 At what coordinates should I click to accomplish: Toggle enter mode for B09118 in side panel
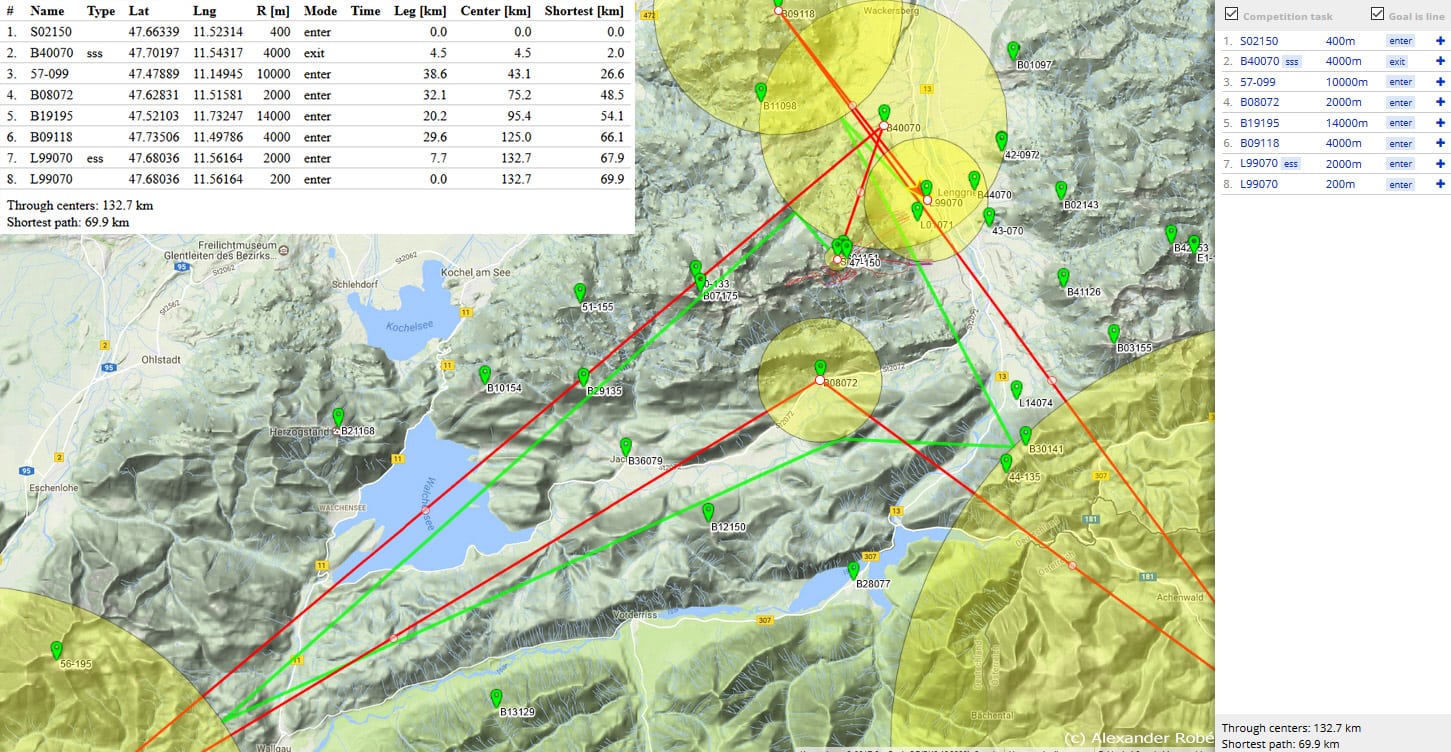click(1400, 144)
